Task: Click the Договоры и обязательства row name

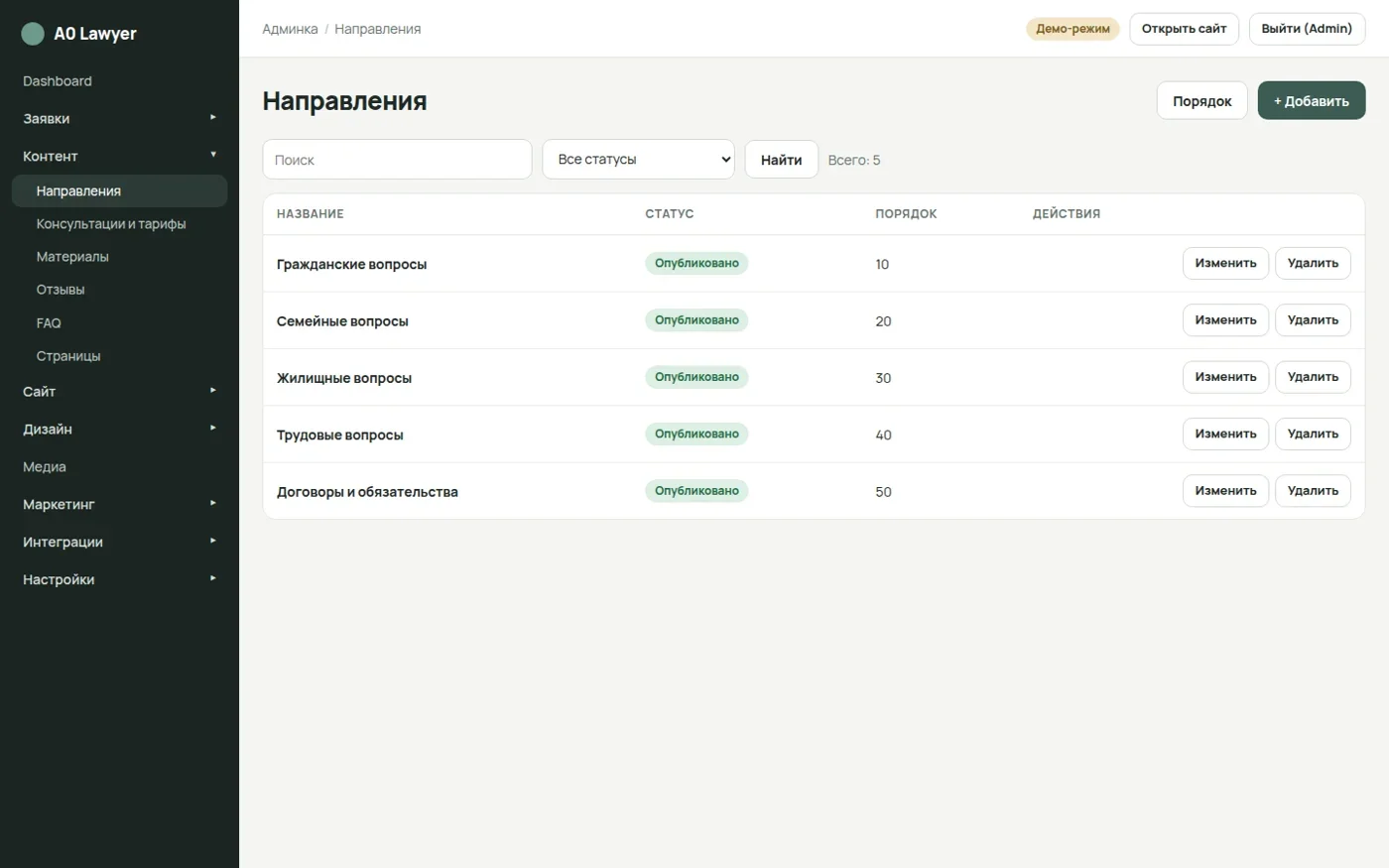Action: [367, 492]
